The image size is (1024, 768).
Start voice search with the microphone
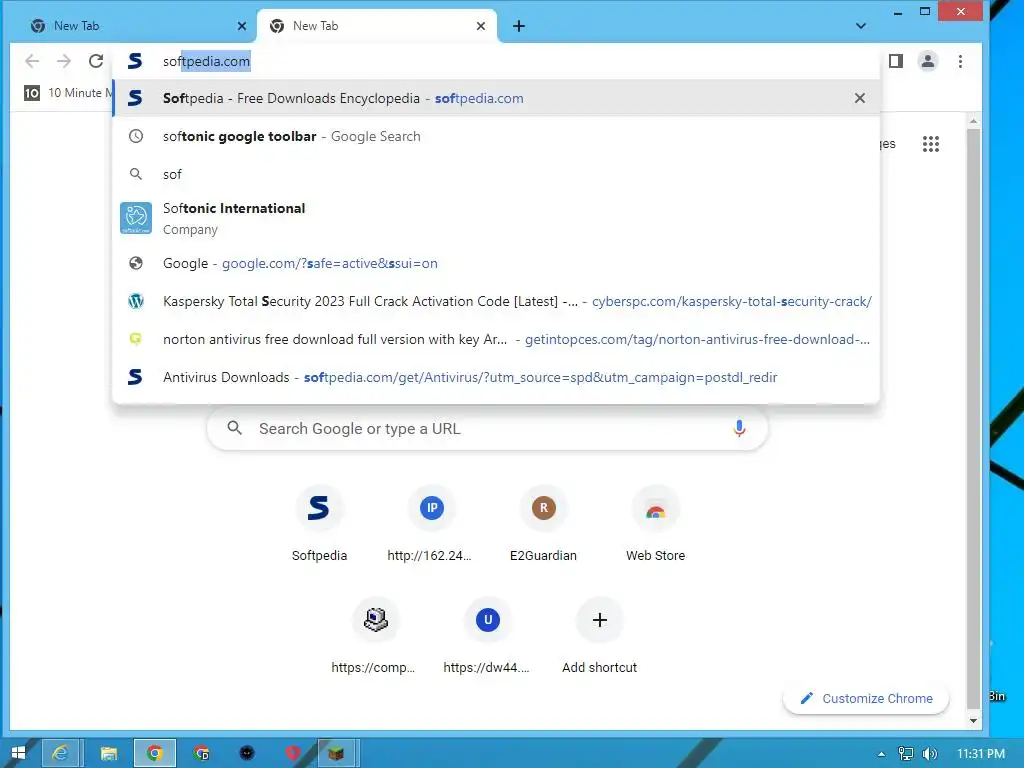pos(739,428)
